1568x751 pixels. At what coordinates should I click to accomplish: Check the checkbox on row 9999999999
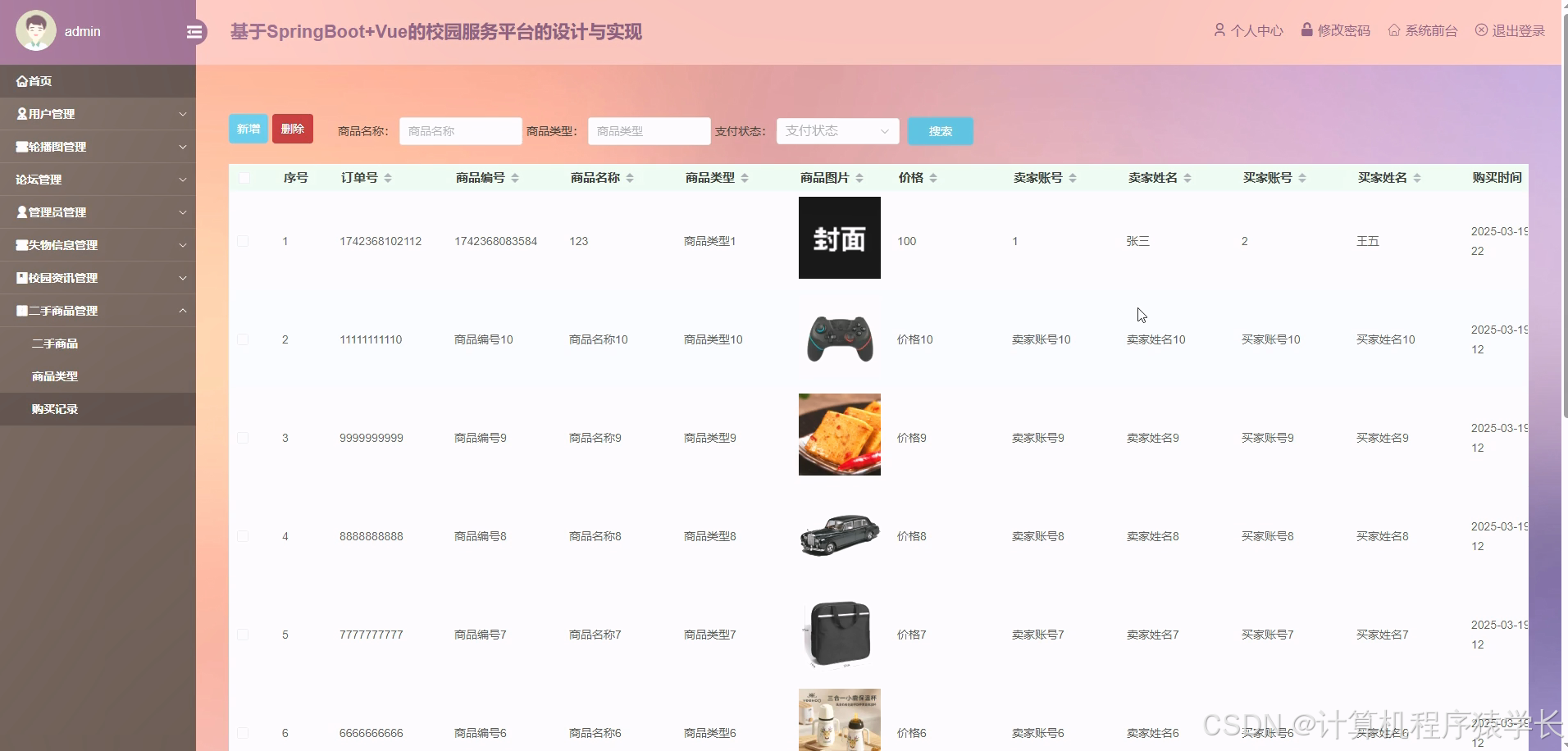coord(244,438)
